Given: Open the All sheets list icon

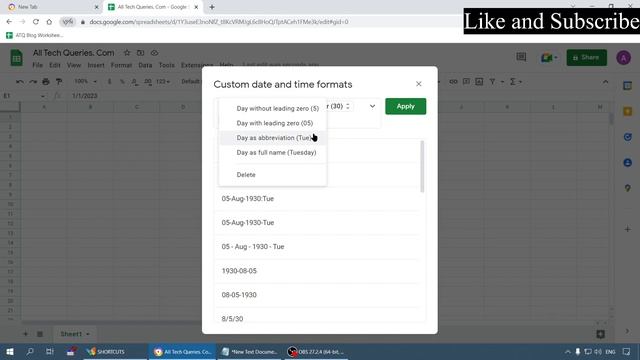Looking at the screenshot, I should click(40, 334).
